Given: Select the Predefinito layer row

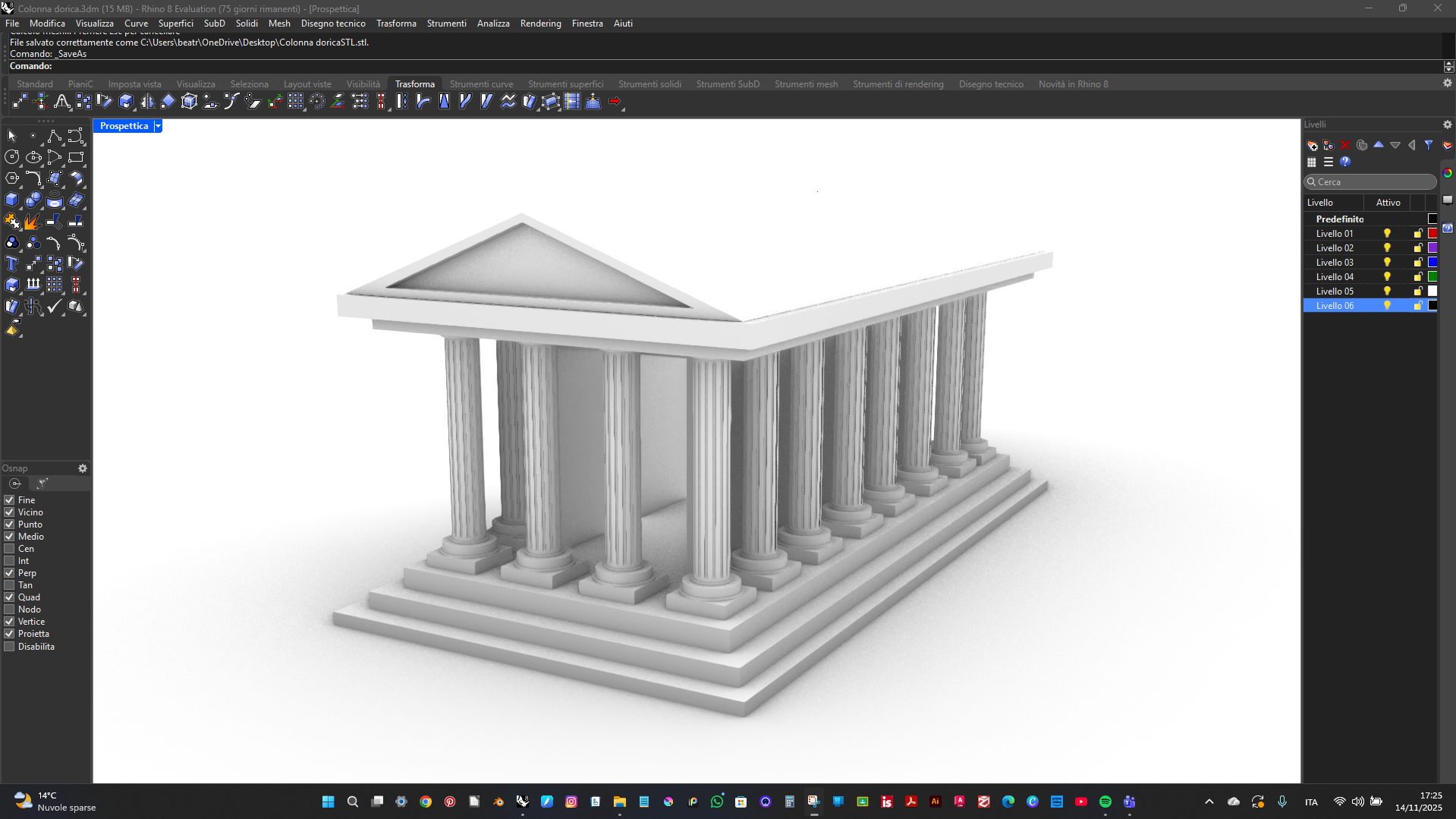Looking at the screenshot, I should (1340, 219).
